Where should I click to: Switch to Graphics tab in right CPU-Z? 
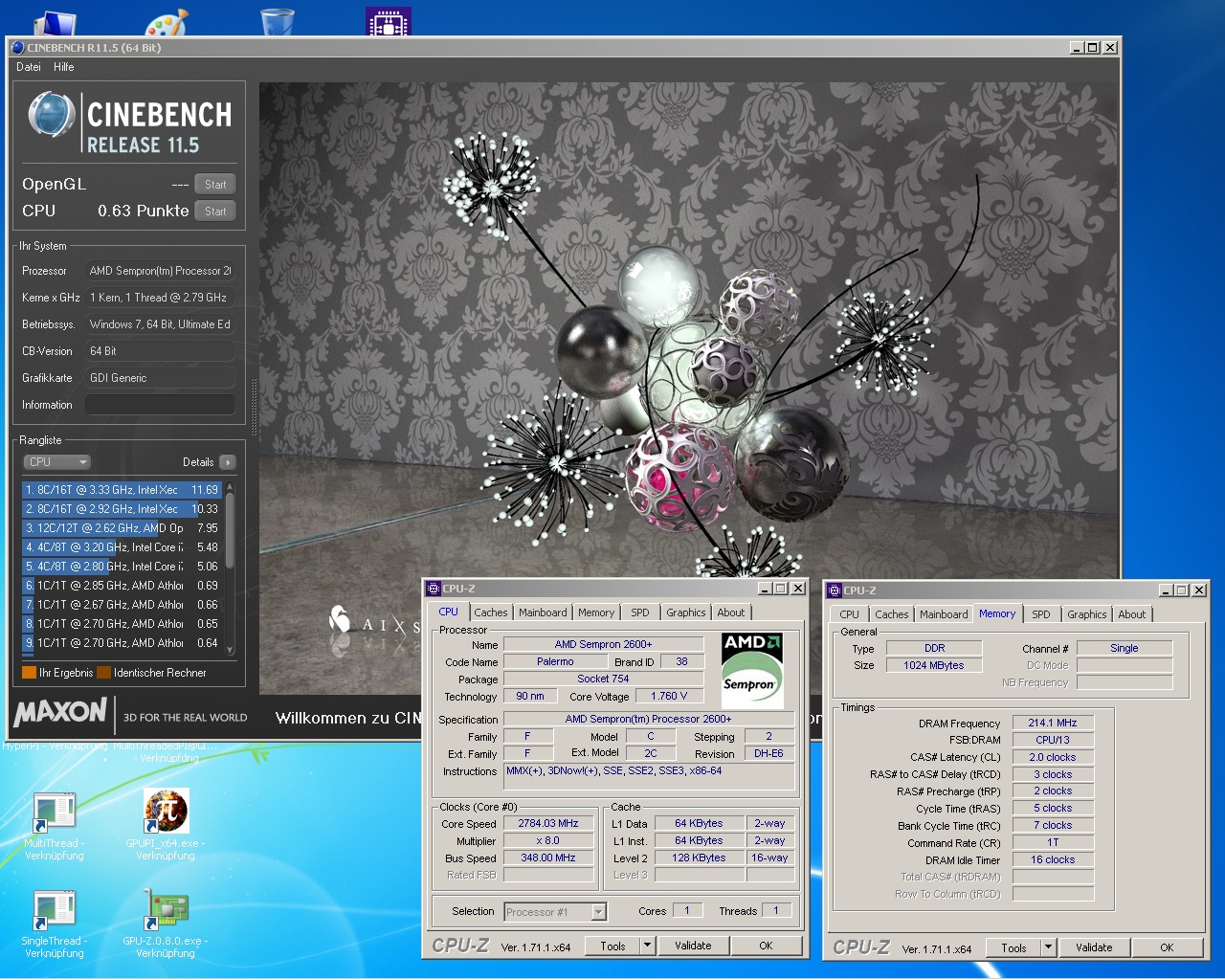click(x=1087, y=614)
